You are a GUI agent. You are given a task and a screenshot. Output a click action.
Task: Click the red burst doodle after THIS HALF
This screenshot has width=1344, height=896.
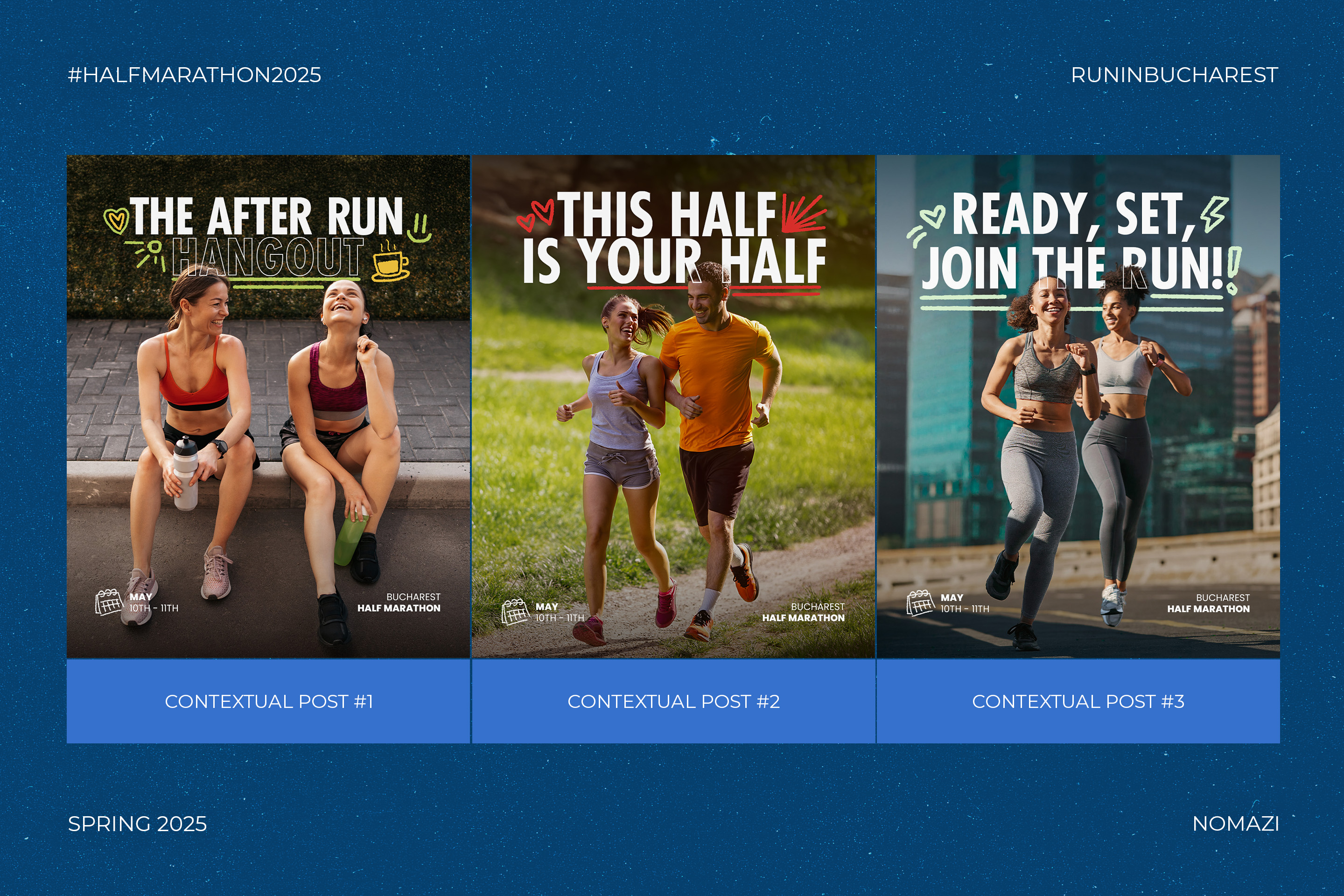(x=803, y=213)
